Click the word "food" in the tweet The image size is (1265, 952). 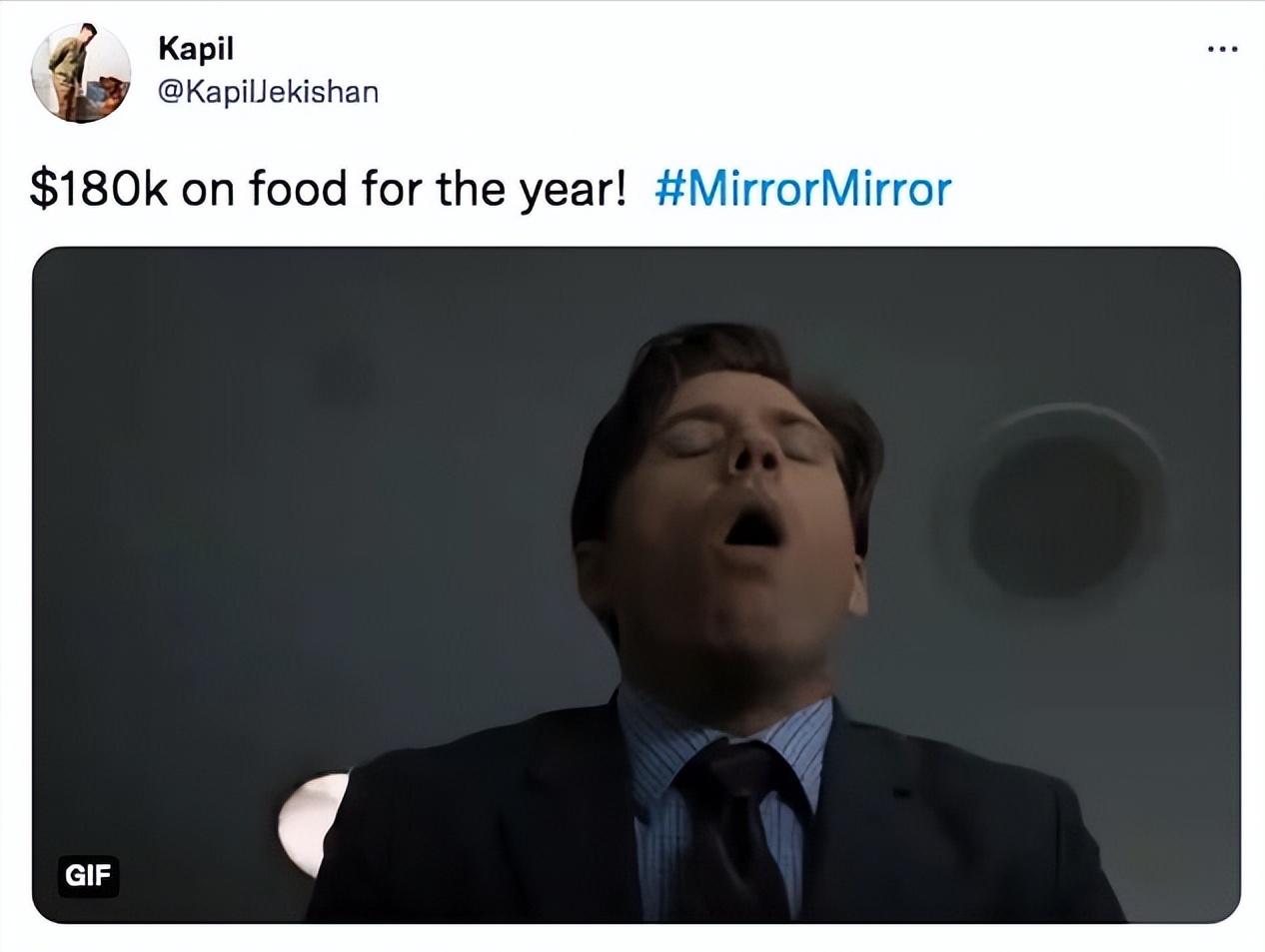point(298,189)
